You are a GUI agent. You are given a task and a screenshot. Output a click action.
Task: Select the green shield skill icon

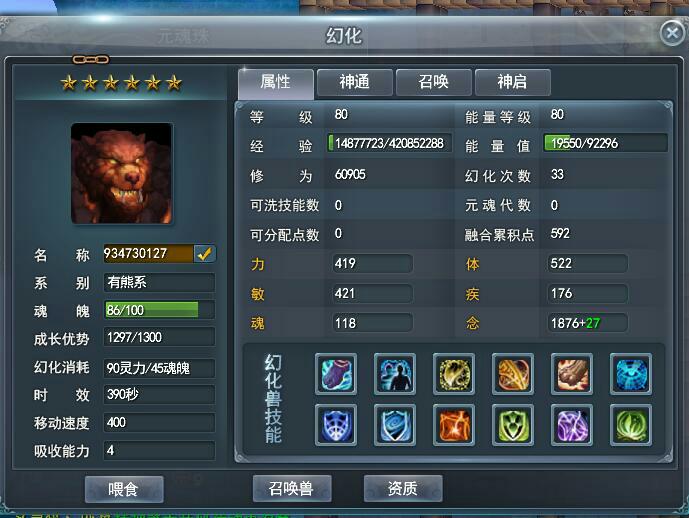click(513, 425)
